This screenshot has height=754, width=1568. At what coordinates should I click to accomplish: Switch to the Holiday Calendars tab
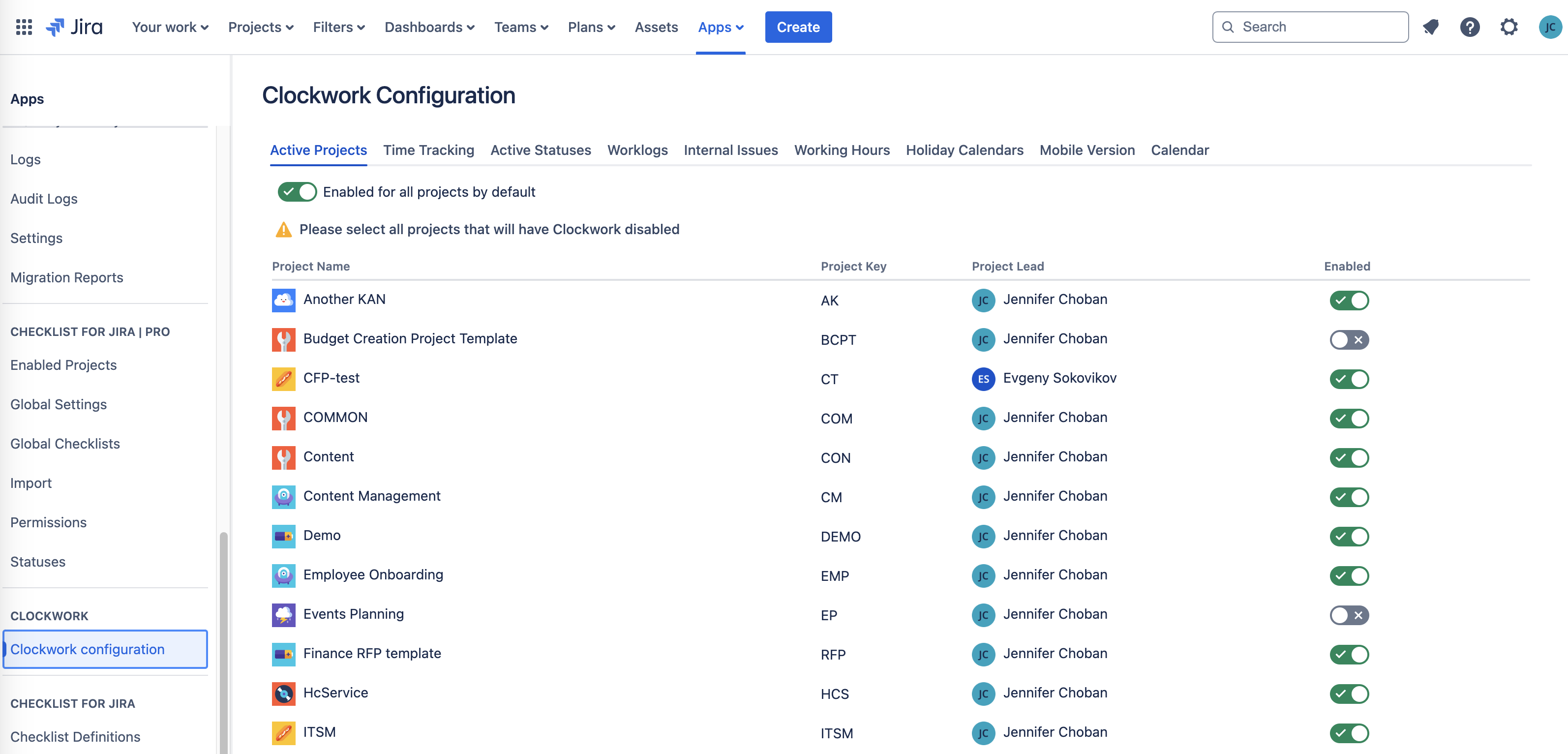tap(964, 151)
